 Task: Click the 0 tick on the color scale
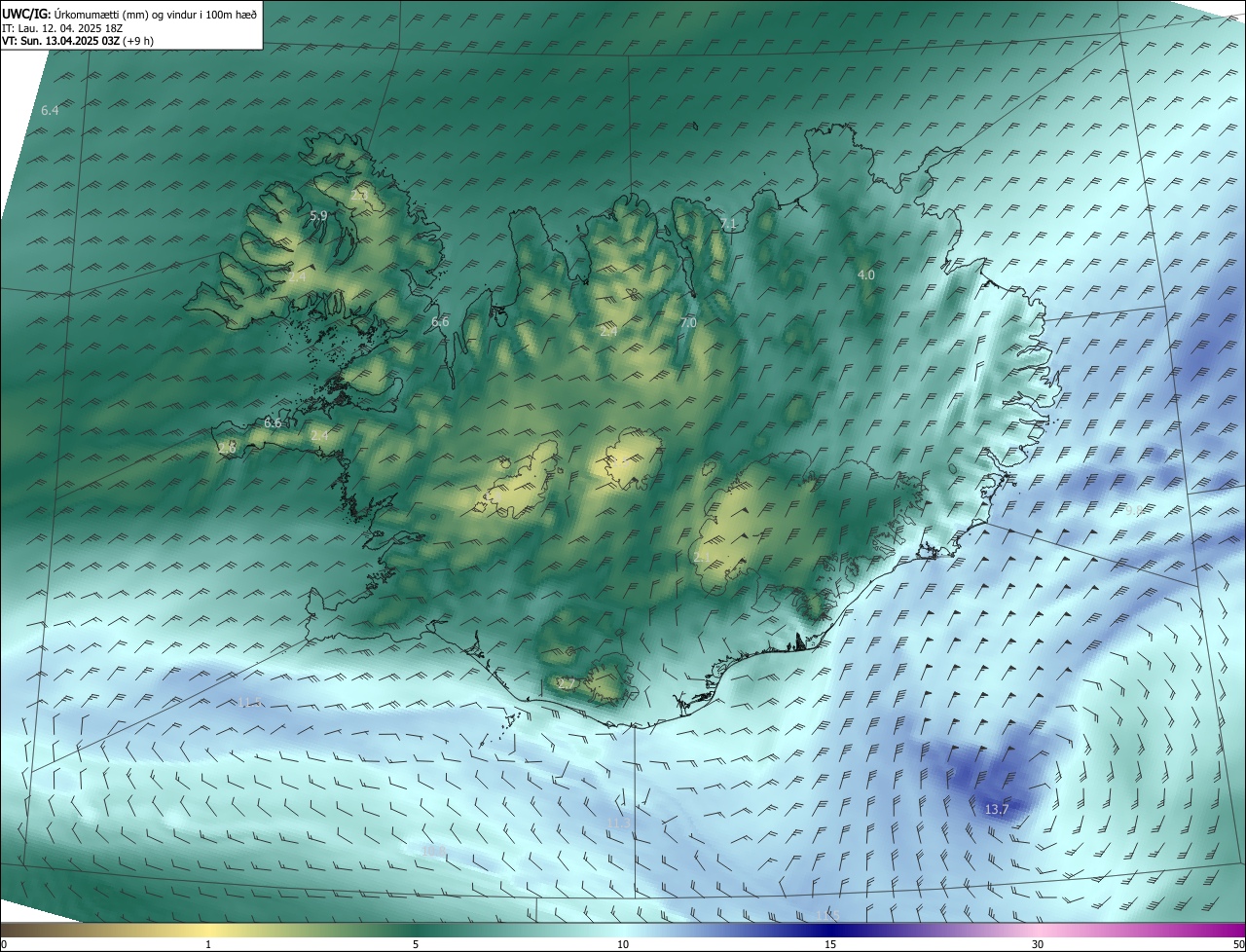(x=3, y=944)
